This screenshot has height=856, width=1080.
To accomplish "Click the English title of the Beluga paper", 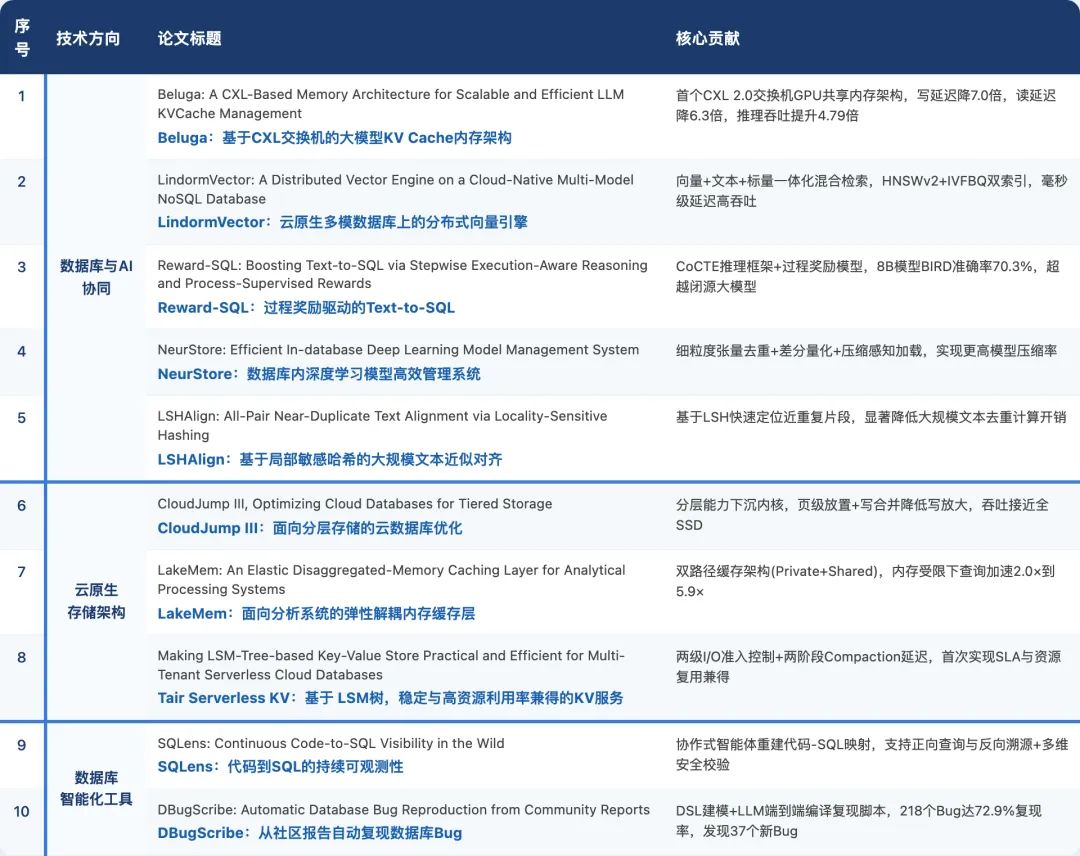I will tap(391, 104).
